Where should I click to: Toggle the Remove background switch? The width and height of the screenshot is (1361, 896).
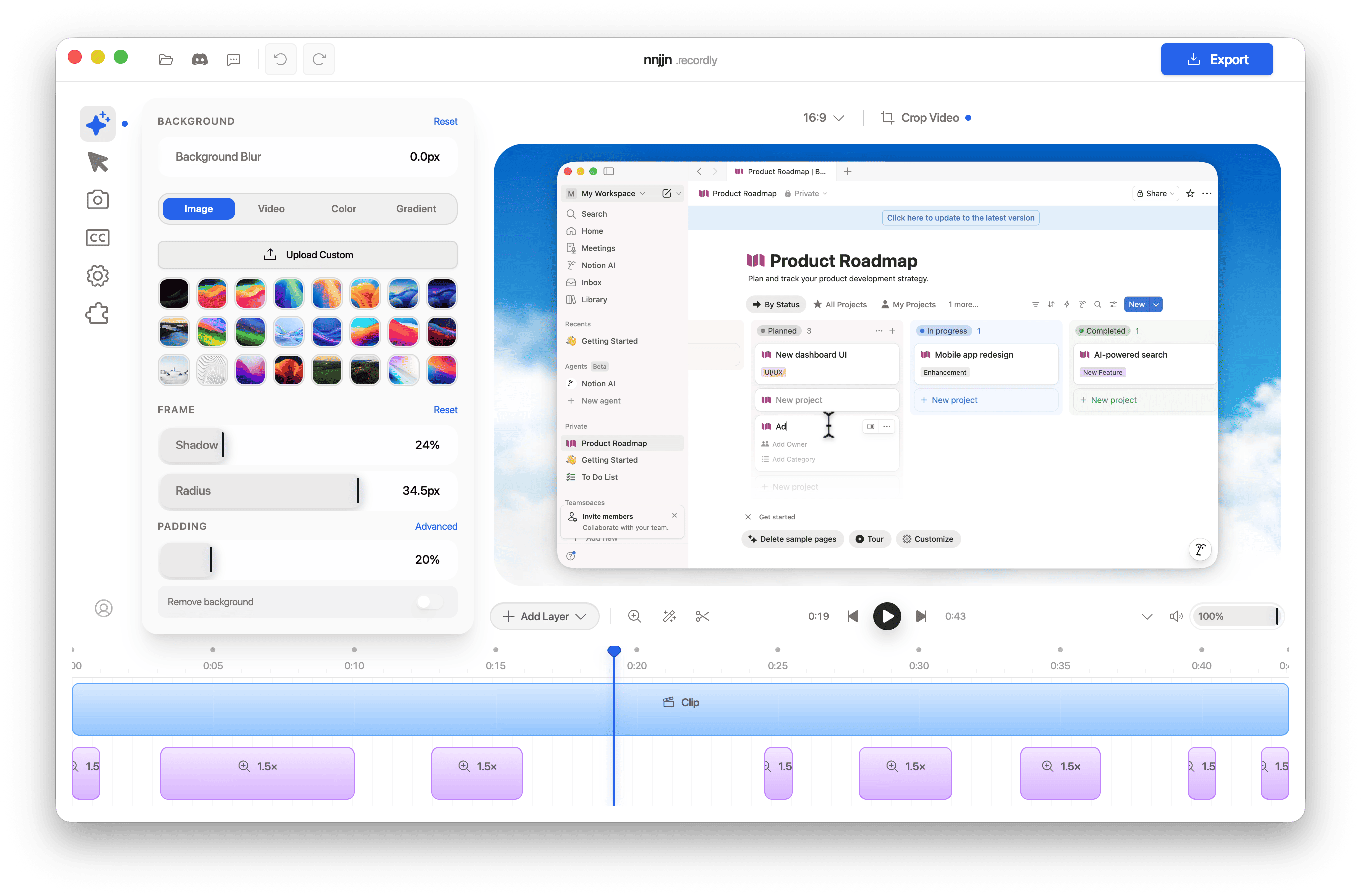(430, 602)
